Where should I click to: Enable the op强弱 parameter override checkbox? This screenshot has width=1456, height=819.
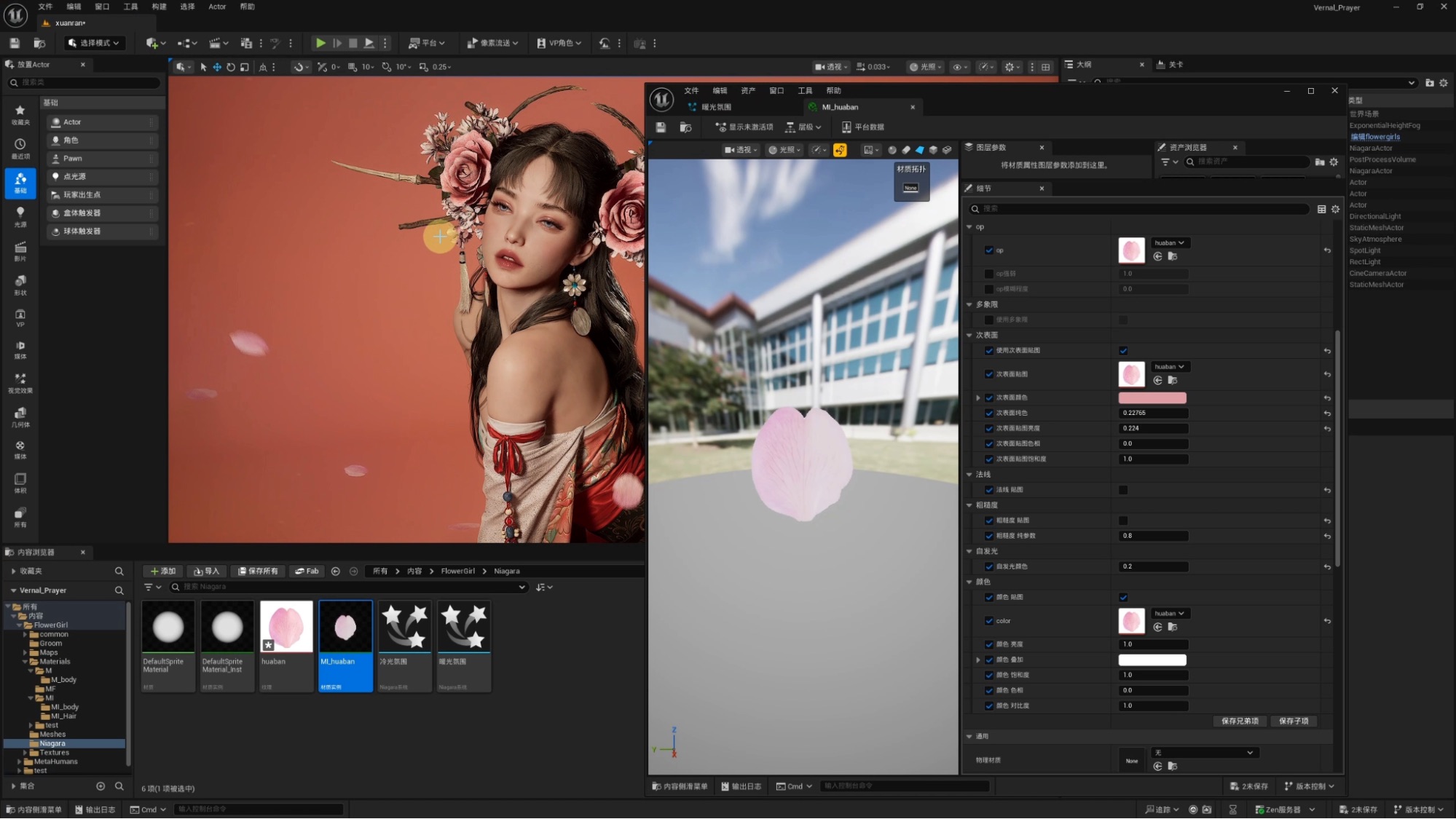(x=988, y=274)
